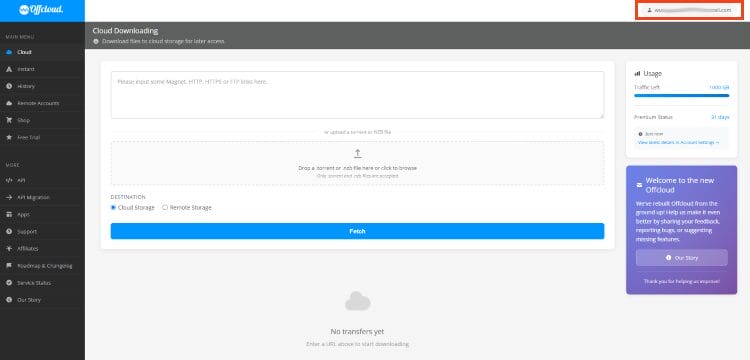Click the Our Story sidebar icon
This screenshot has width=750, height=360.
9,300
